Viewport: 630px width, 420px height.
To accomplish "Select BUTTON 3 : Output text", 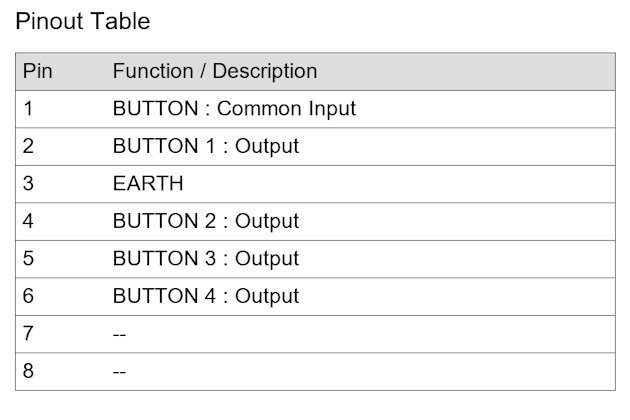I will click(206, 258).
